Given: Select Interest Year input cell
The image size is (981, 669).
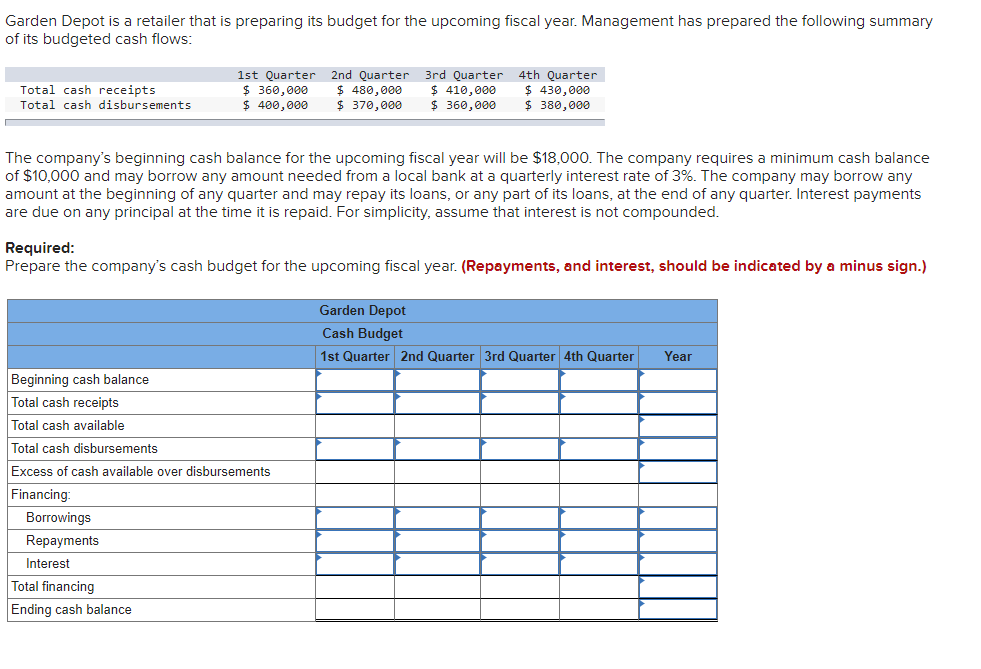Looking at the screenshot, I should 678,564.
